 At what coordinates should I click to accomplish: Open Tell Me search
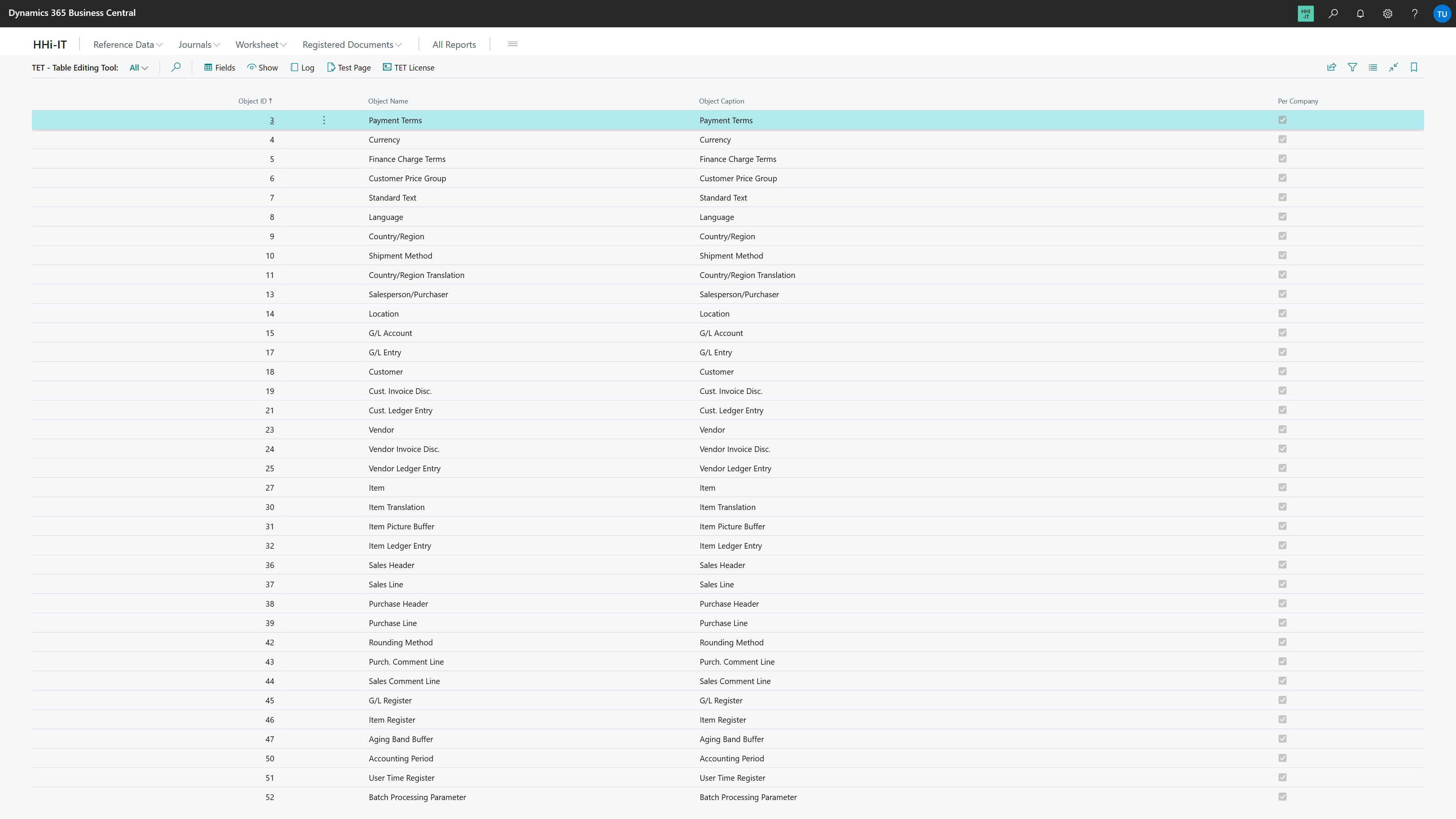[1333, 14]
